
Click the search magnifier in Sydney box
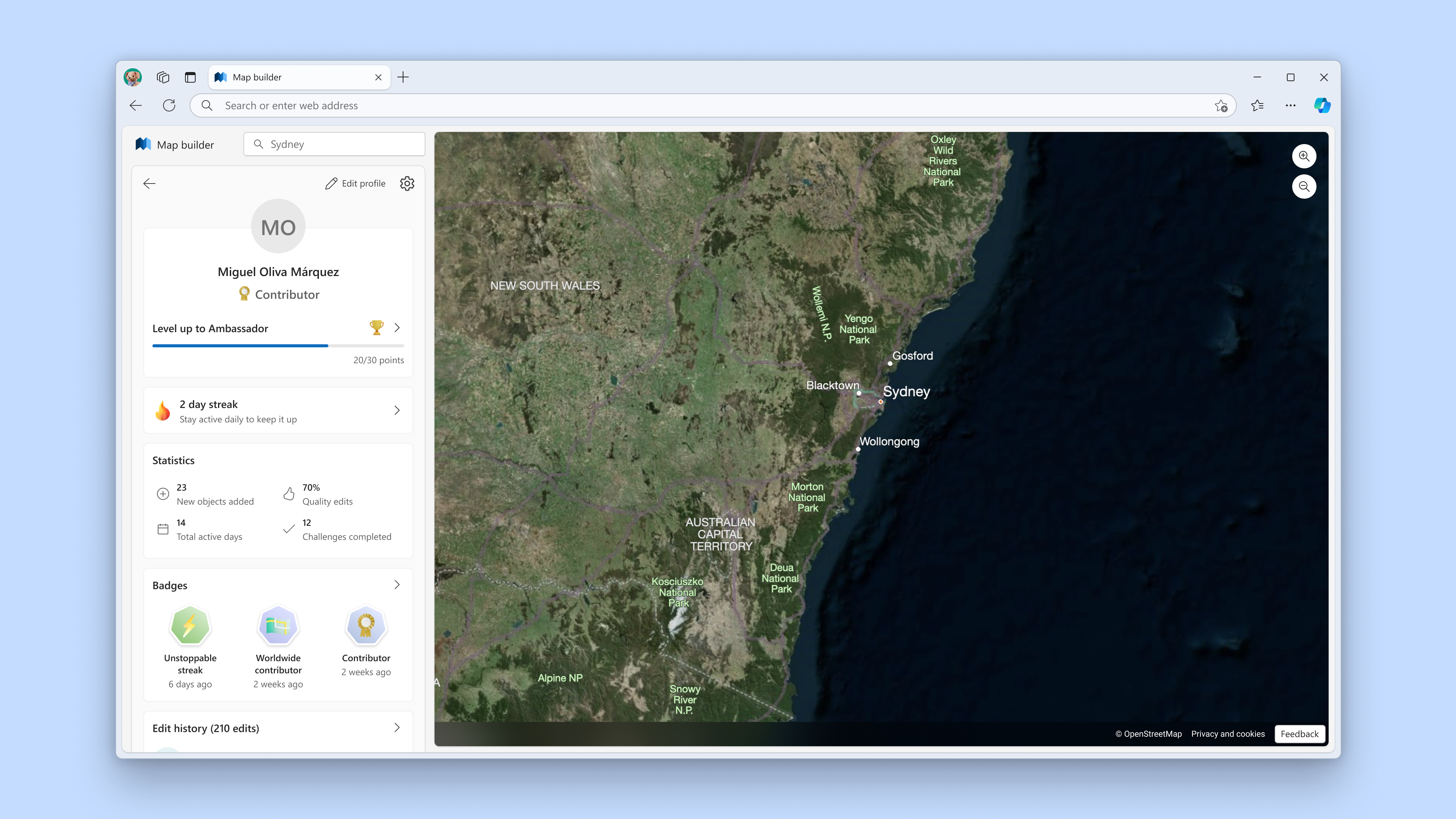coord(258,144)
